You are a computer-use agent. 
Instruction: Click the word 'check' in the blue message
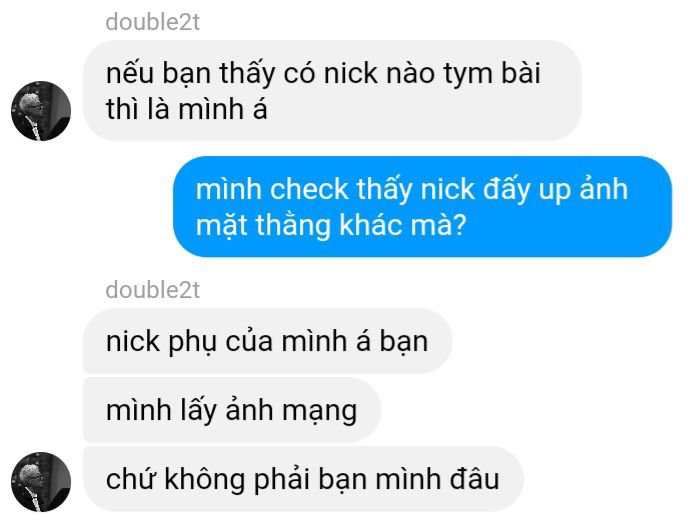tap(309, 189)
